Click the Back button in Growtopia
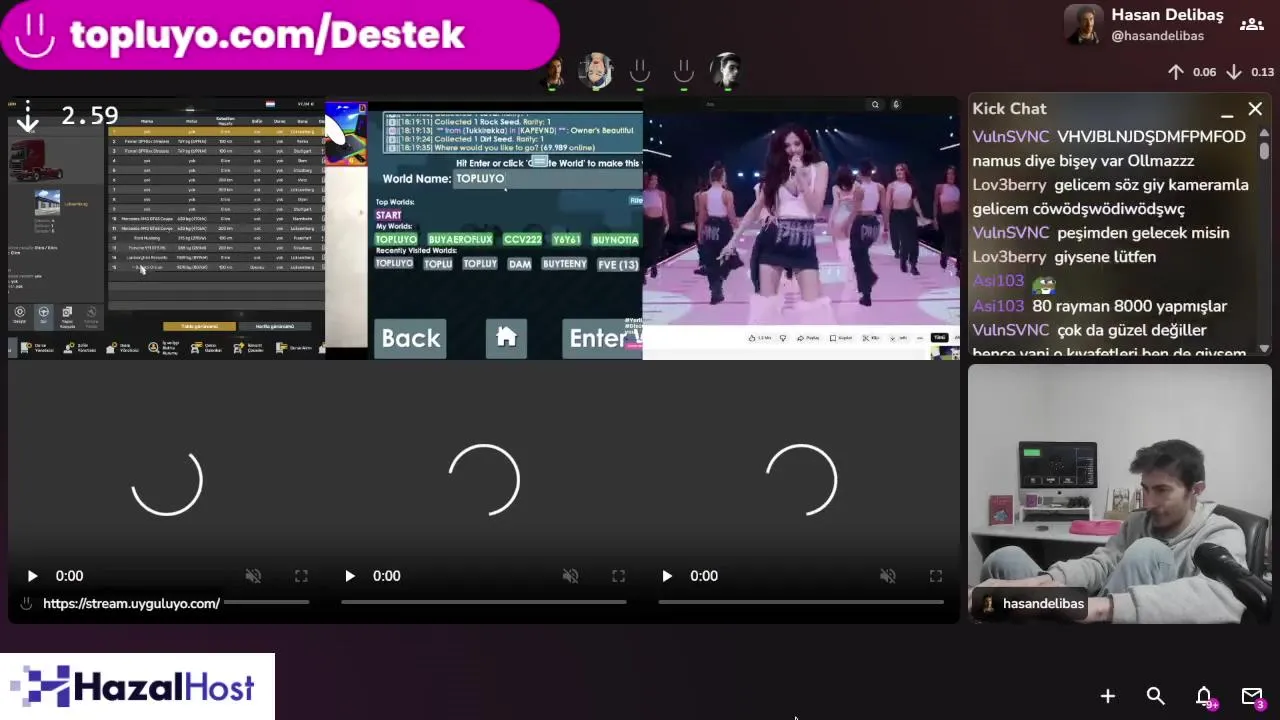The image size is (1280, 720). (x=410, y=338)
